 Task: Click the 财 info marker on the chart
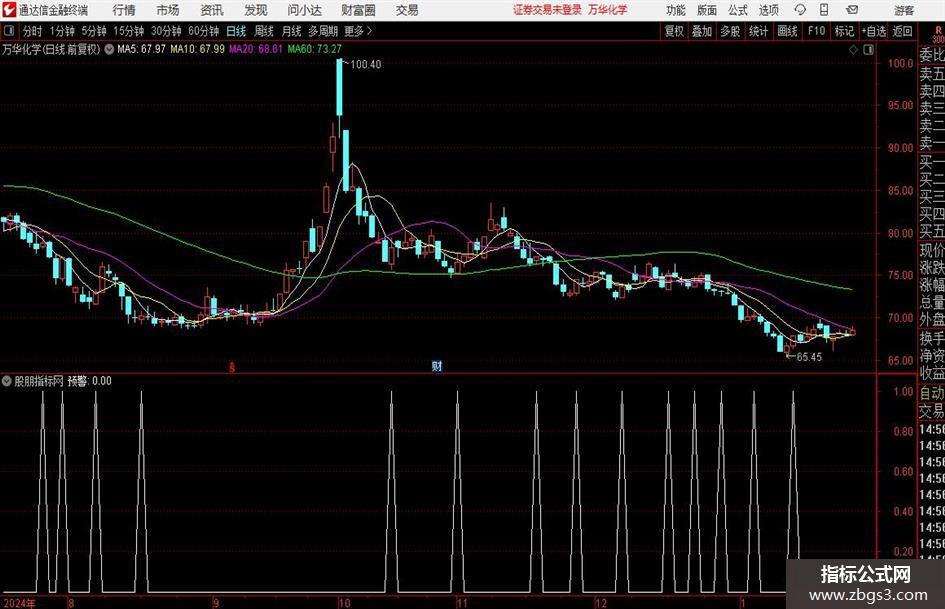pyautogui.click(x=437, y=366)
